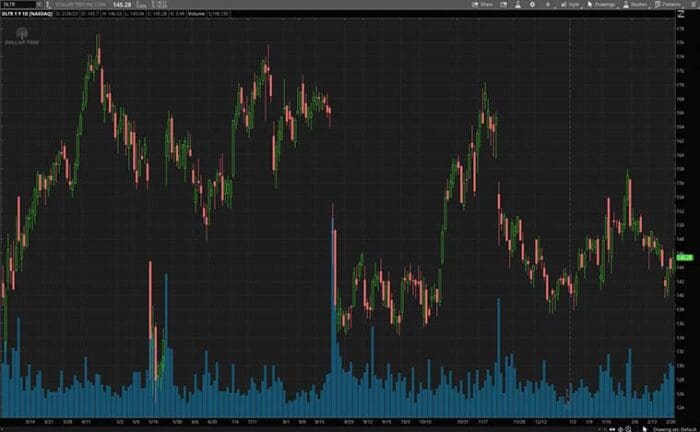Screen dimensions: 700x432
Task: Open the Studies menu
Action: (x=635, y=4)
